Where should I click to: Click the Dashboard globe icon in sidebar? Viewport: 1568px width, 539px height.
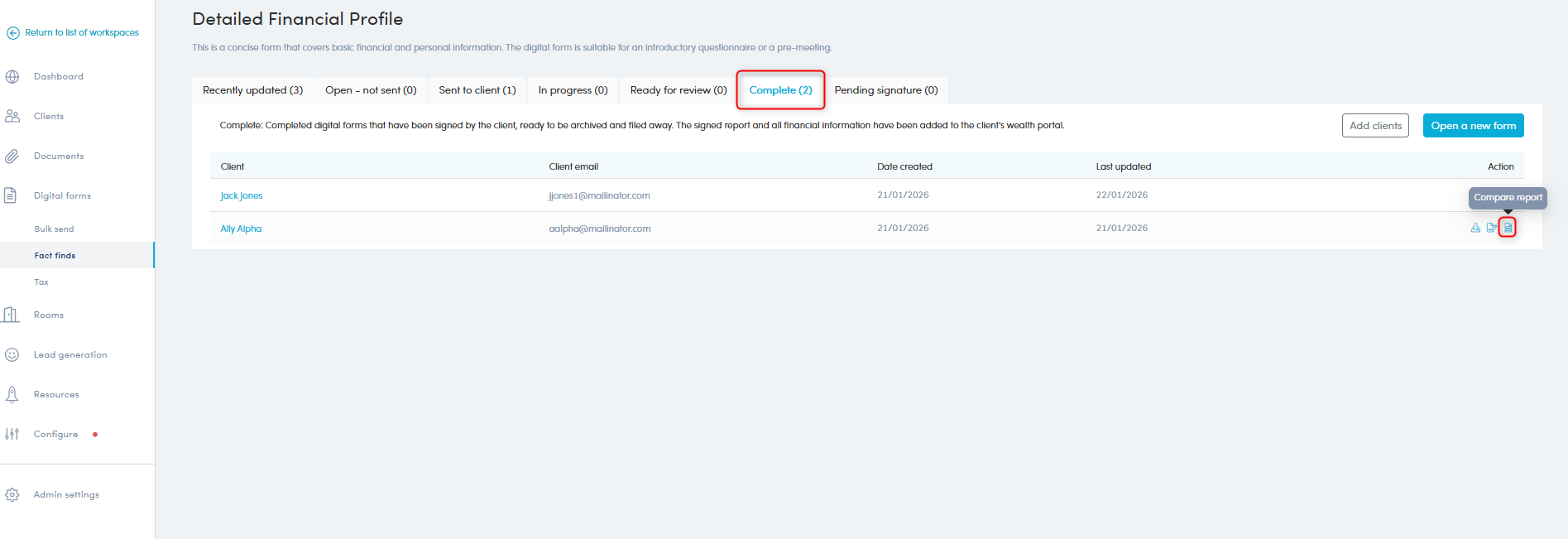click(12, 77)
